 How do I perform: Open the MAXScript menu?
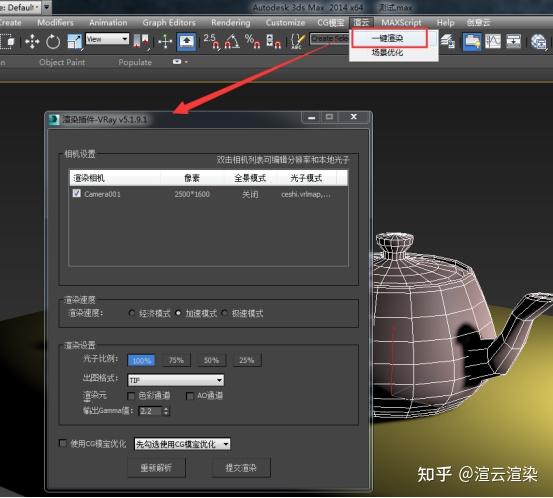401,23
